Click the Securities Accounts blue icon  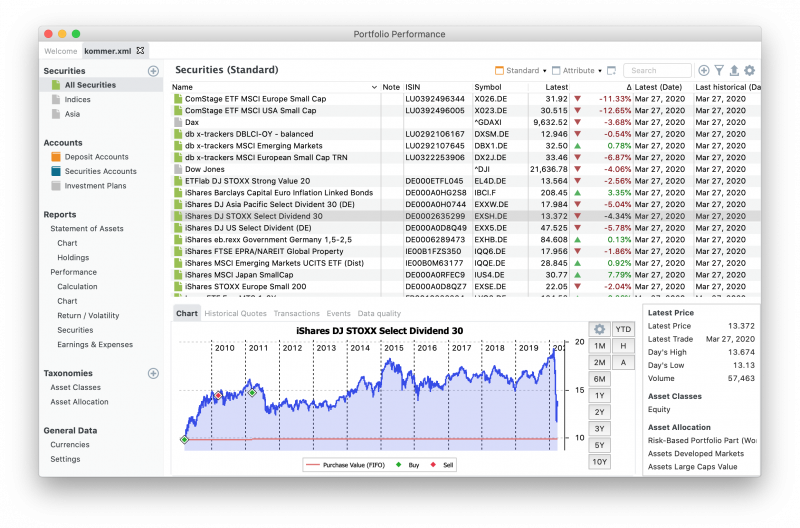(x=56, y=171)
